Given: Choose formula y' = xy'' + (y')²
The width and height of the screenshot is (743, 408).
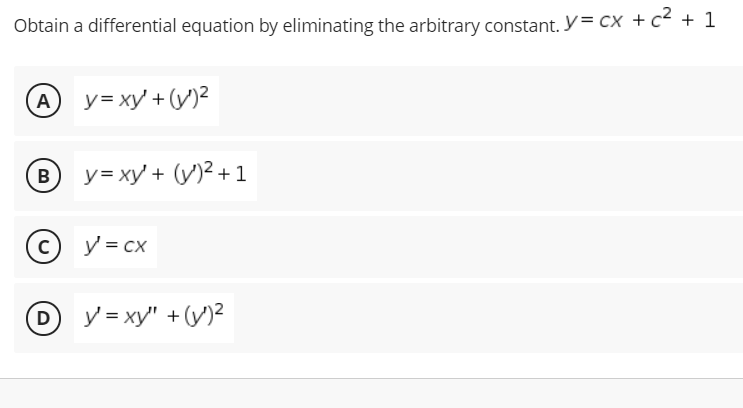Looking at the screenshot, I should point(154,318).
